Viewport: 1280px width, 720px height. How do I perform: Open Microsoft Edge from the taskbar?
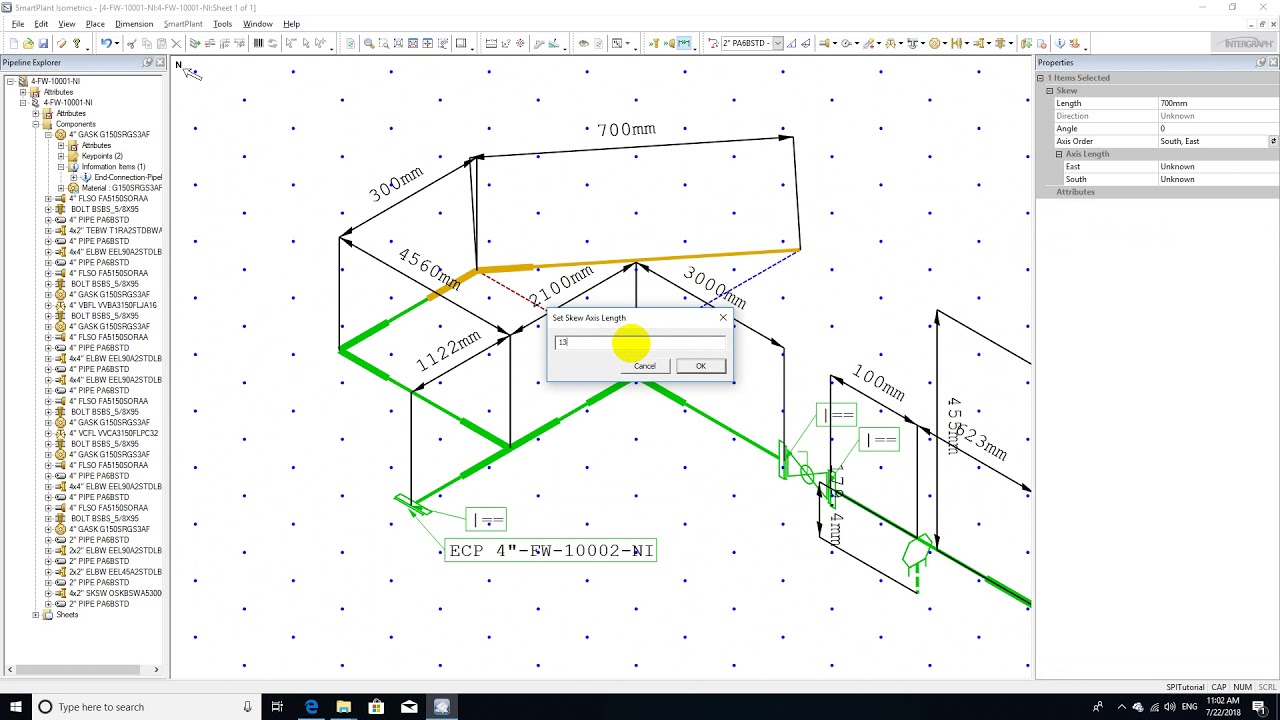point(312,707)
